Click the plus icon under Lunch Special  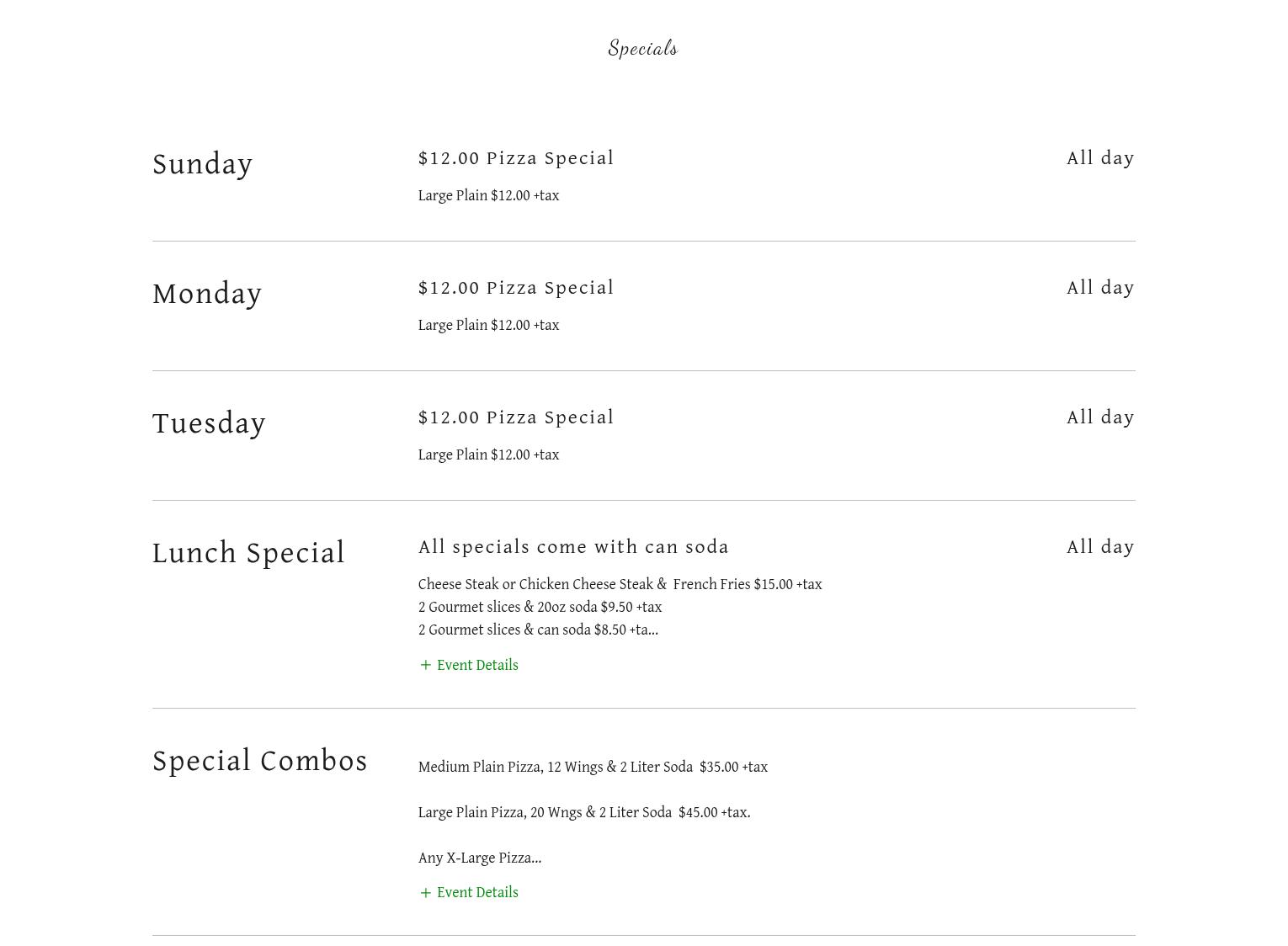point(425,665)
